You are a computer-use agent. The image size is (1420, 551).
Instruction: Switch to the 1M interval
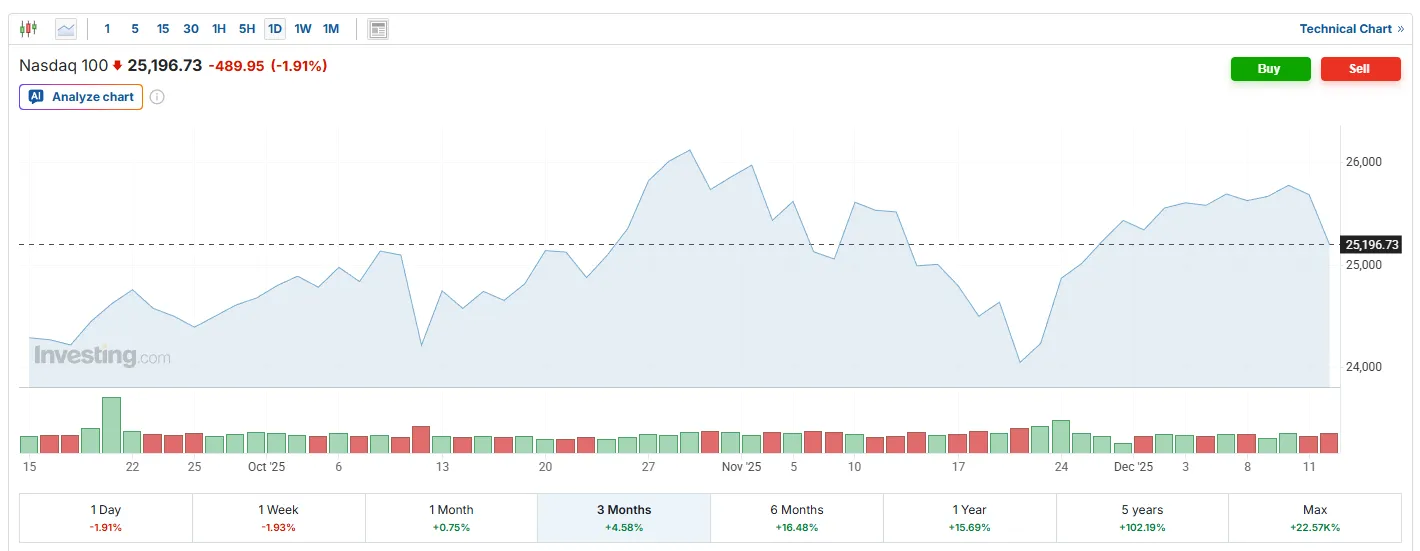[x=331, y=29]
